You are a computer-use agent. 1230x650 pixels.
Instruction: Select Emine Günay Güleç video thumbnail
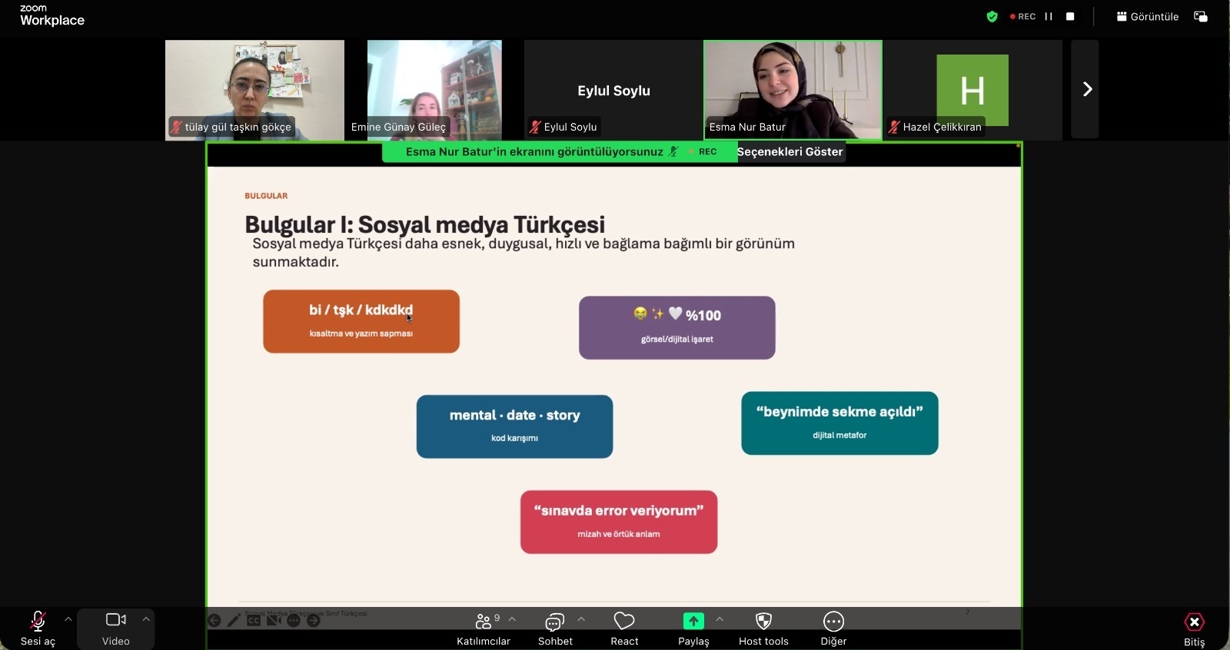(x=434, y=90)
